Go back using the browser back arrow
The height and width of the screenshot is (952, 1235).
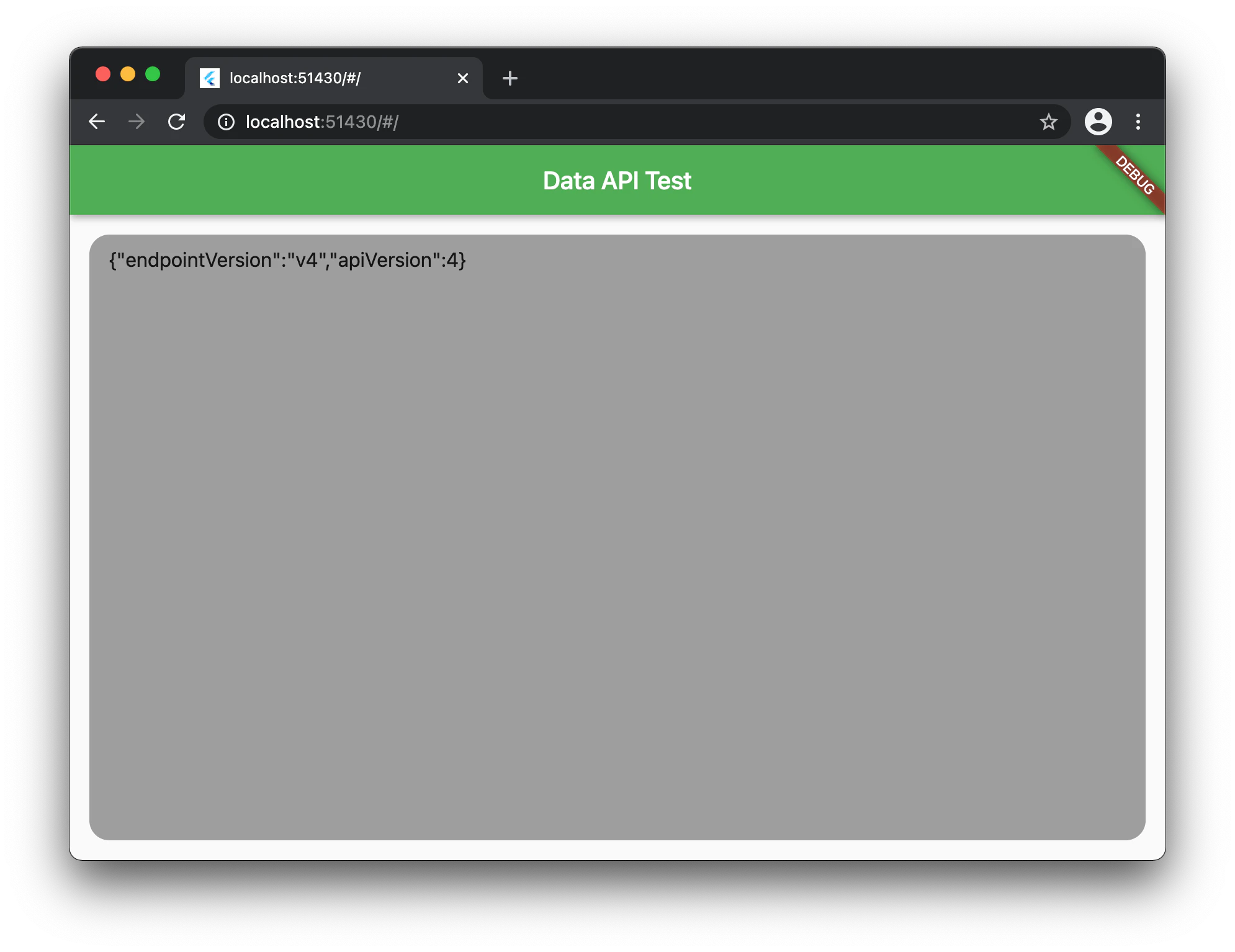[x=97, y=122]
